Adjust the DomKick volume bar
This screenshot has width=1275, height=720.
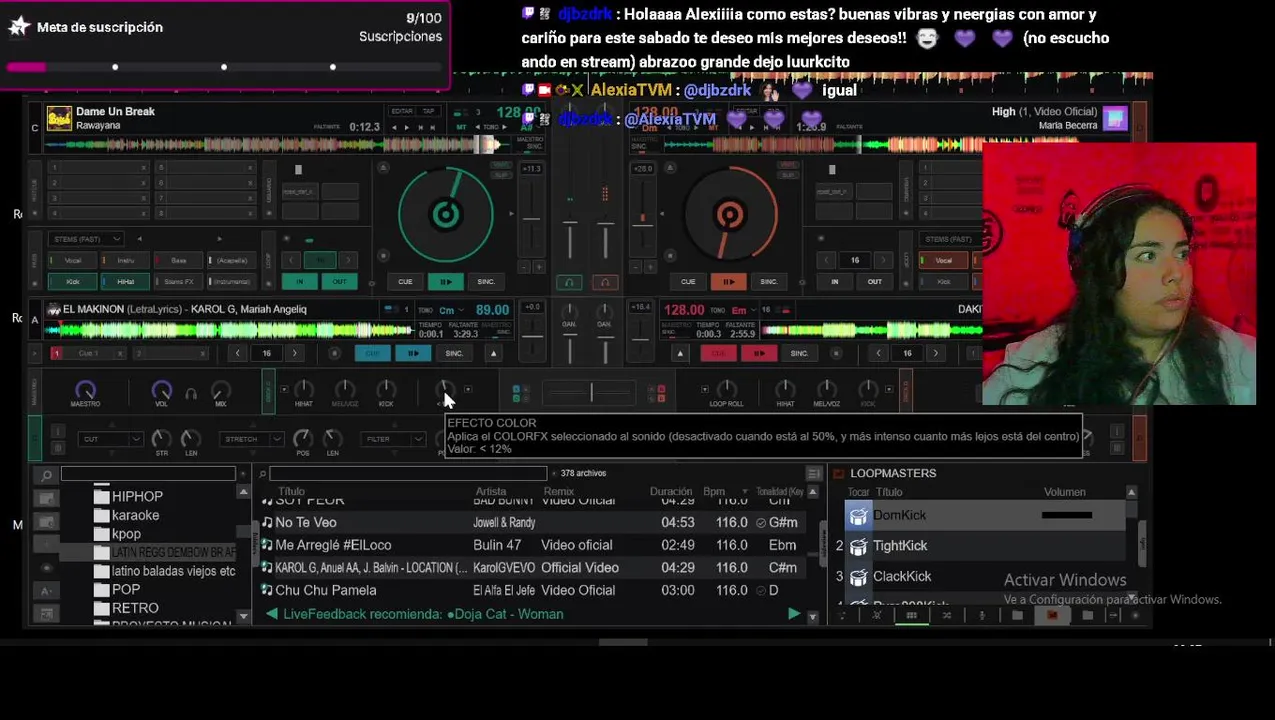[x=1067, y=516]
